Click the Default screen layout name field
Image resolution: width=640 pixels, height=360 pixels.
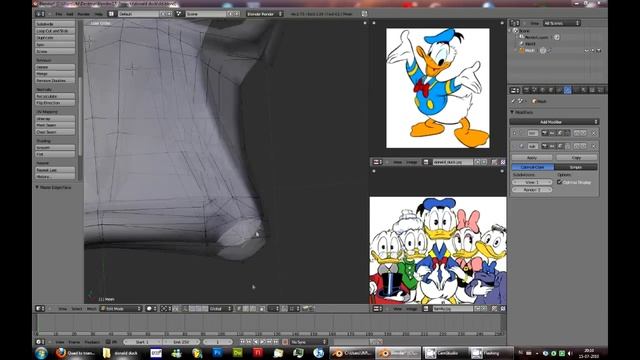point(139,14)
